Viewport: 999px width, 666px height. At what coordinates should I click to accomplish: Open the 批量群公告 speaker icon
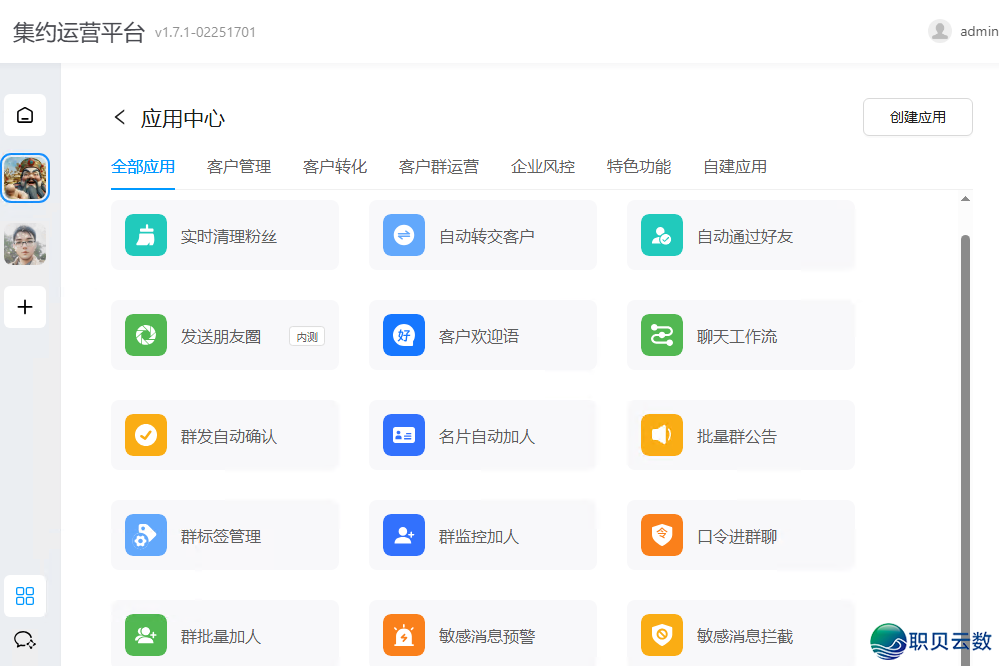pos(662,436)
